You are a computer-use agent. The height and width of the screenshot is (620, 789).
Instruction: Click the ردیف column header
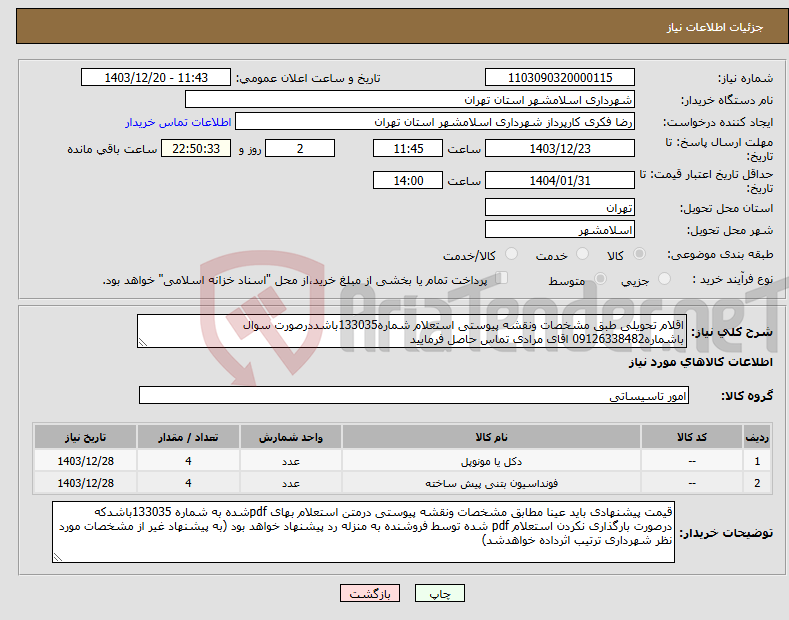[757, 437]
